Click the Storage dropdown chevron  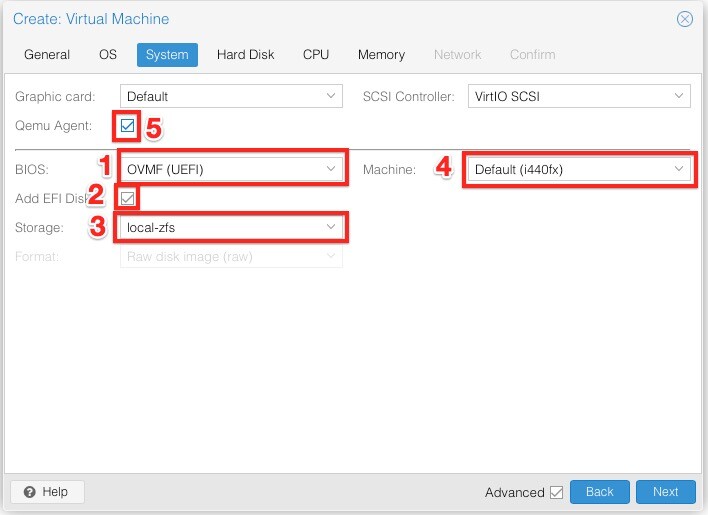click(x=331, y=227)
